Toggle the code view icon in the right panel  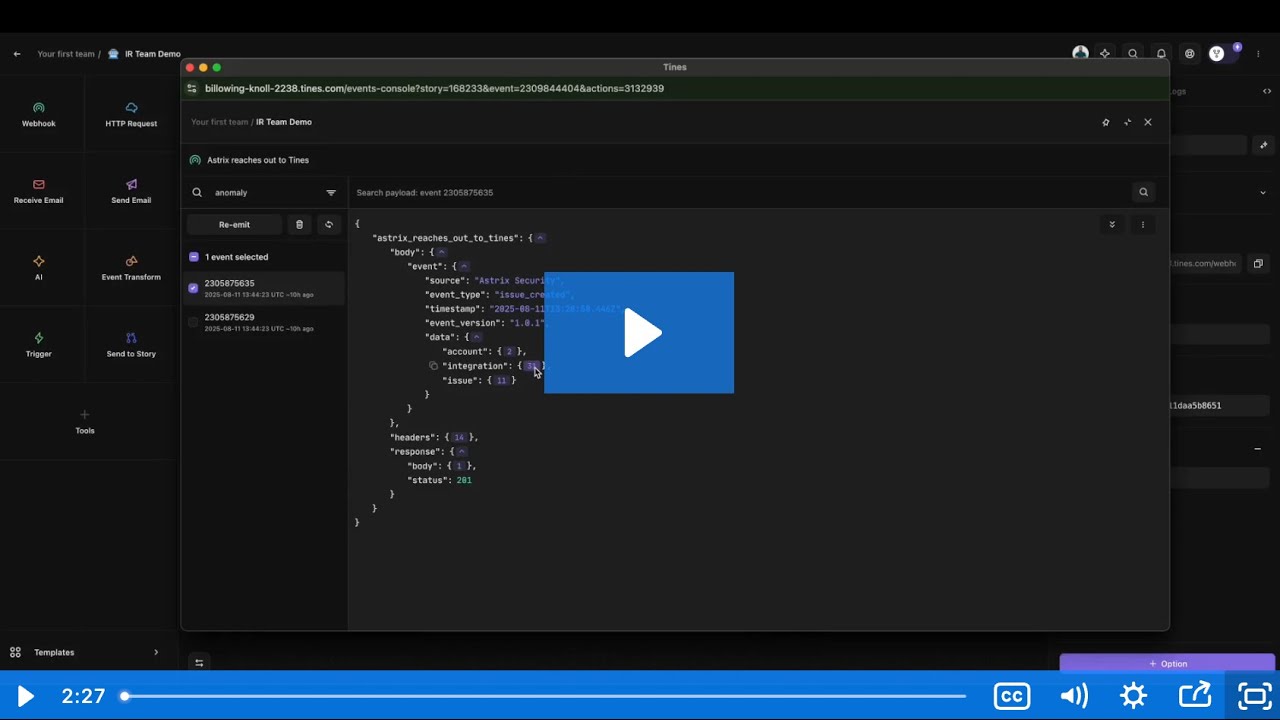[1267, 91]
